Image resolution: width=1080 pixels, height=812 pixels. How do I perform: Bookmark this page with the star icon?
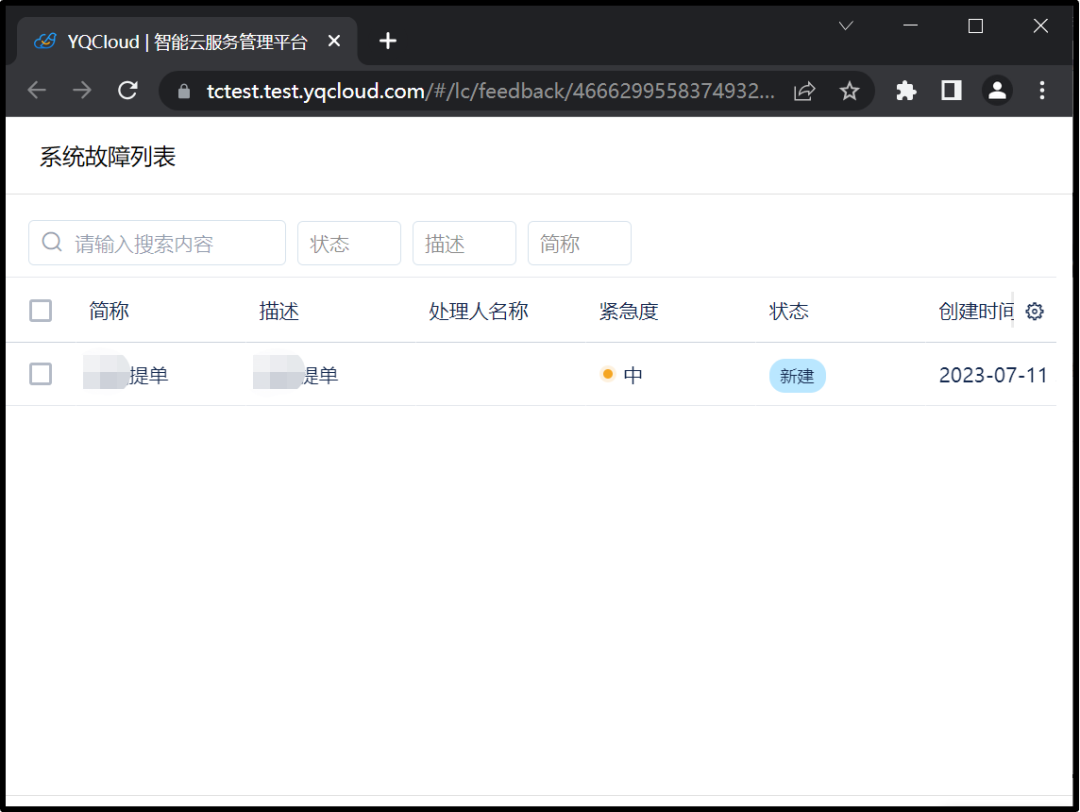point(849,91)
